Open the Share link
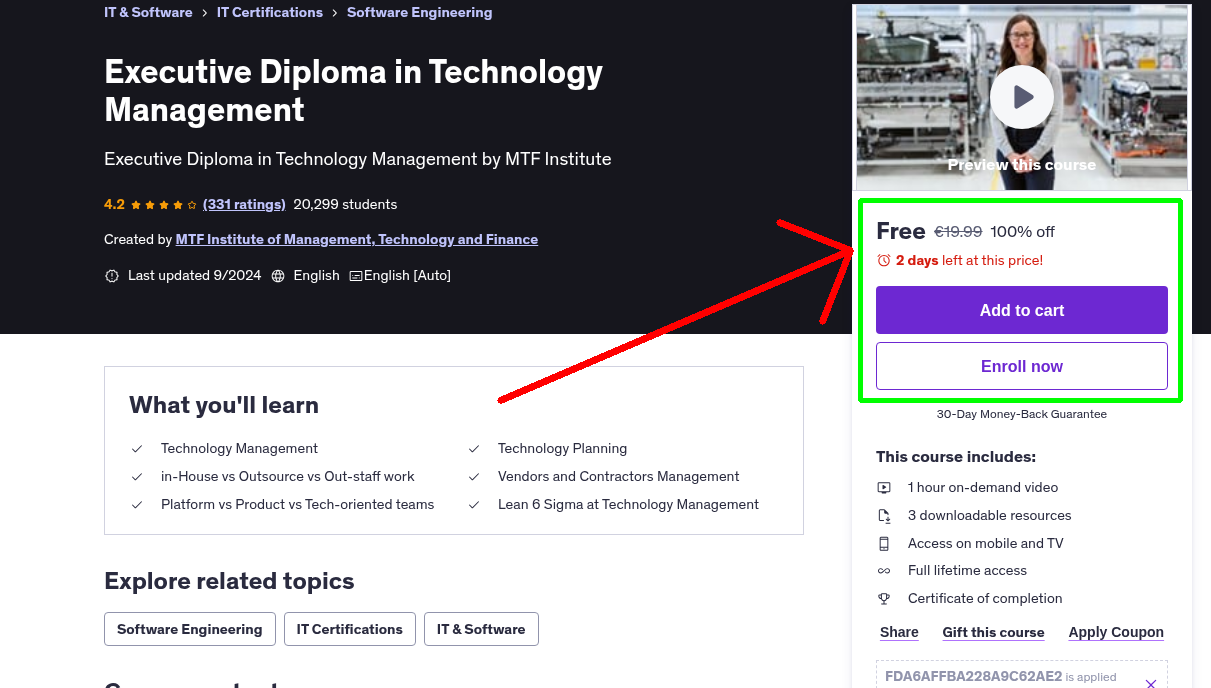 click(x=899, y=632)
